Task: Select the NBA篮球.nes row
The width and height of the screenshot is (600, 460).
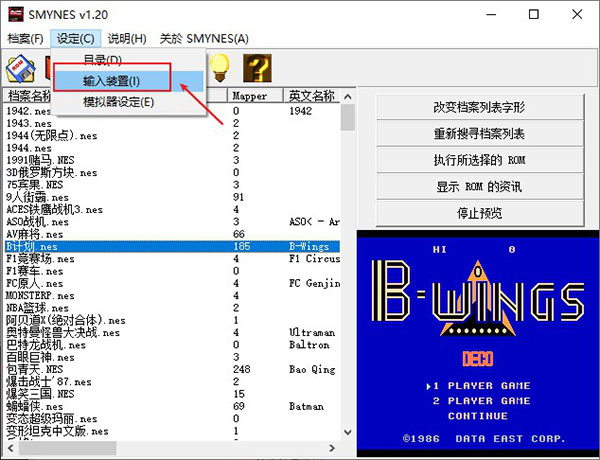Action: [x=172, y=308]
